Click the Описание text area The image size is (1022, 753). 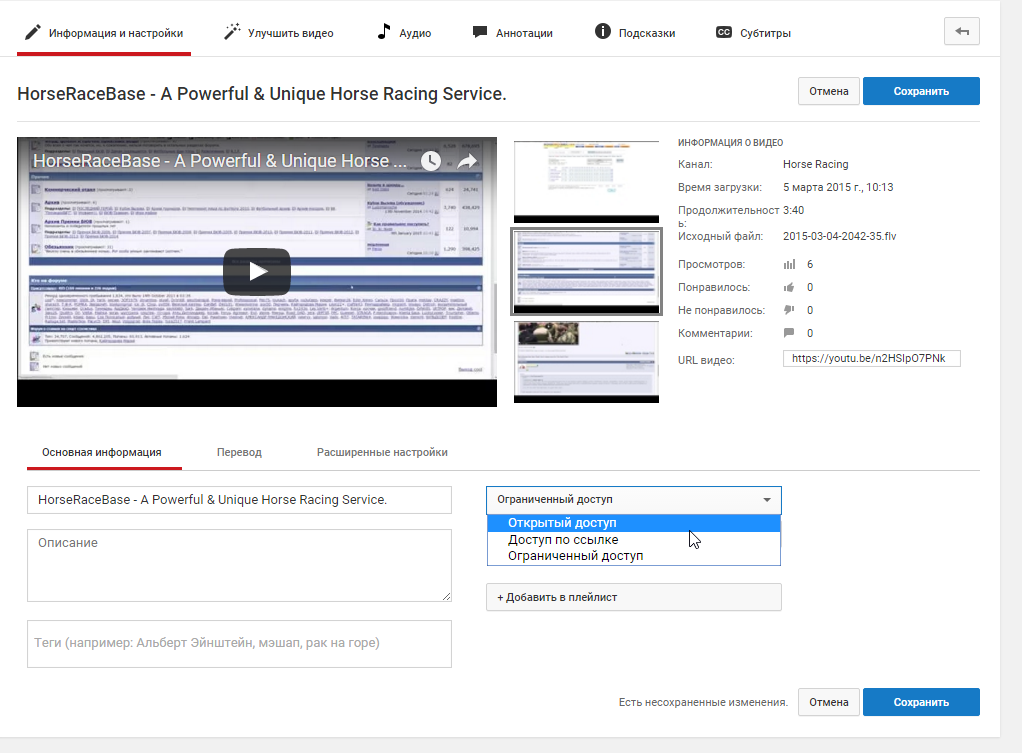coord(239,565)
